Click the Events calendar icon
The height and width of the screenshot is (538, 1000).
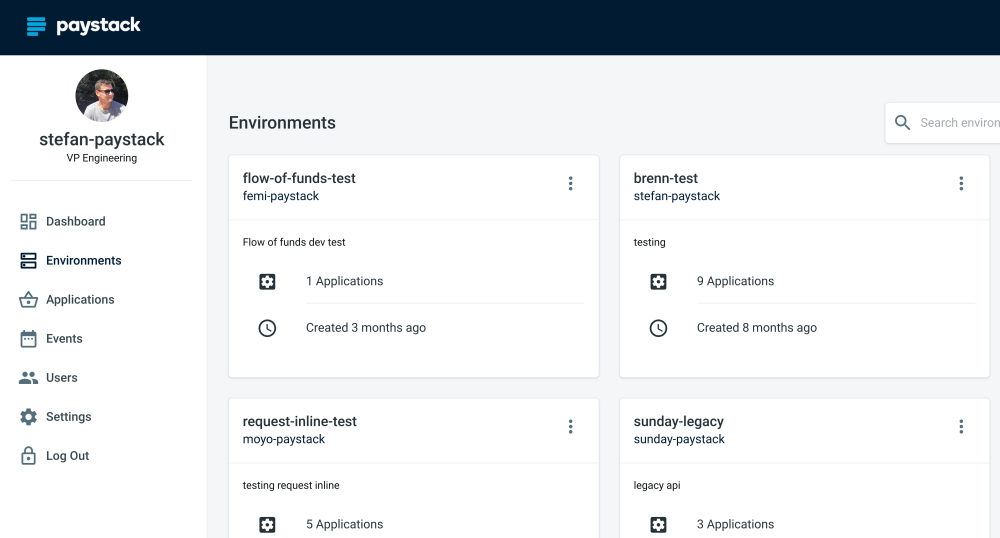pos(28,339)
